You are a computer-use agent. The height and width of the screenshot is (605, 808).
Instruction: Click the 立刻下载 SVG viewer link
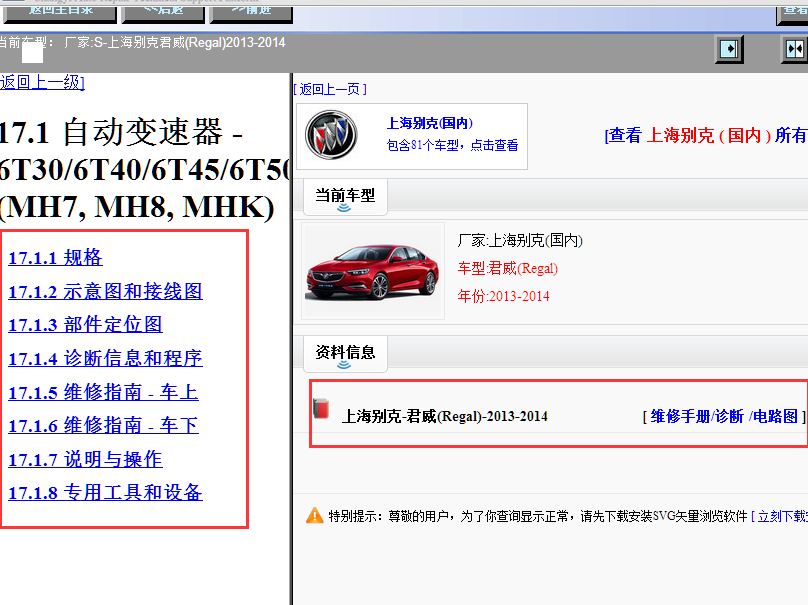coord(779,516)
